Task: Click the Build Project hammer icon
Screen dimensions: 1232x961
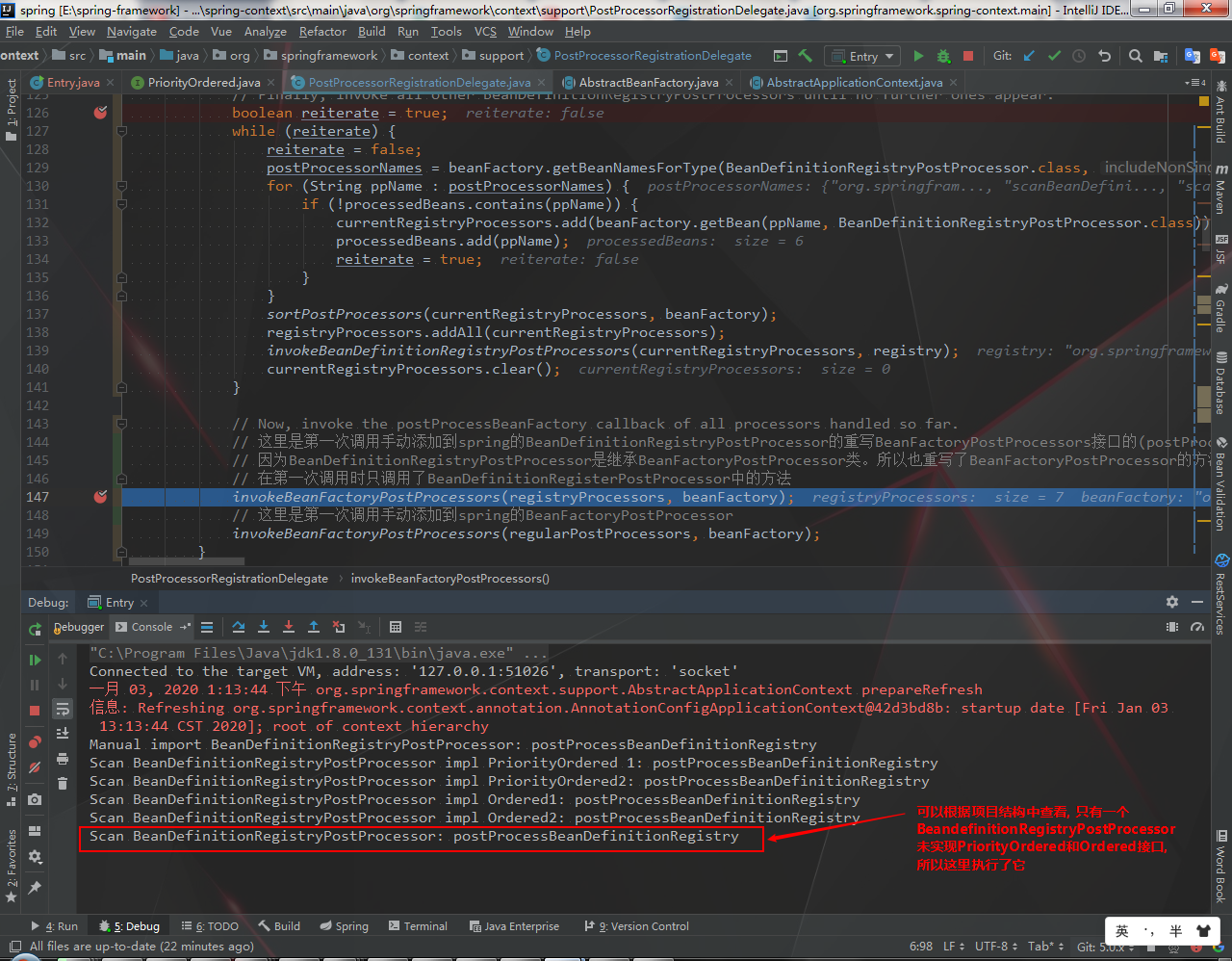Action: (805, 56)
